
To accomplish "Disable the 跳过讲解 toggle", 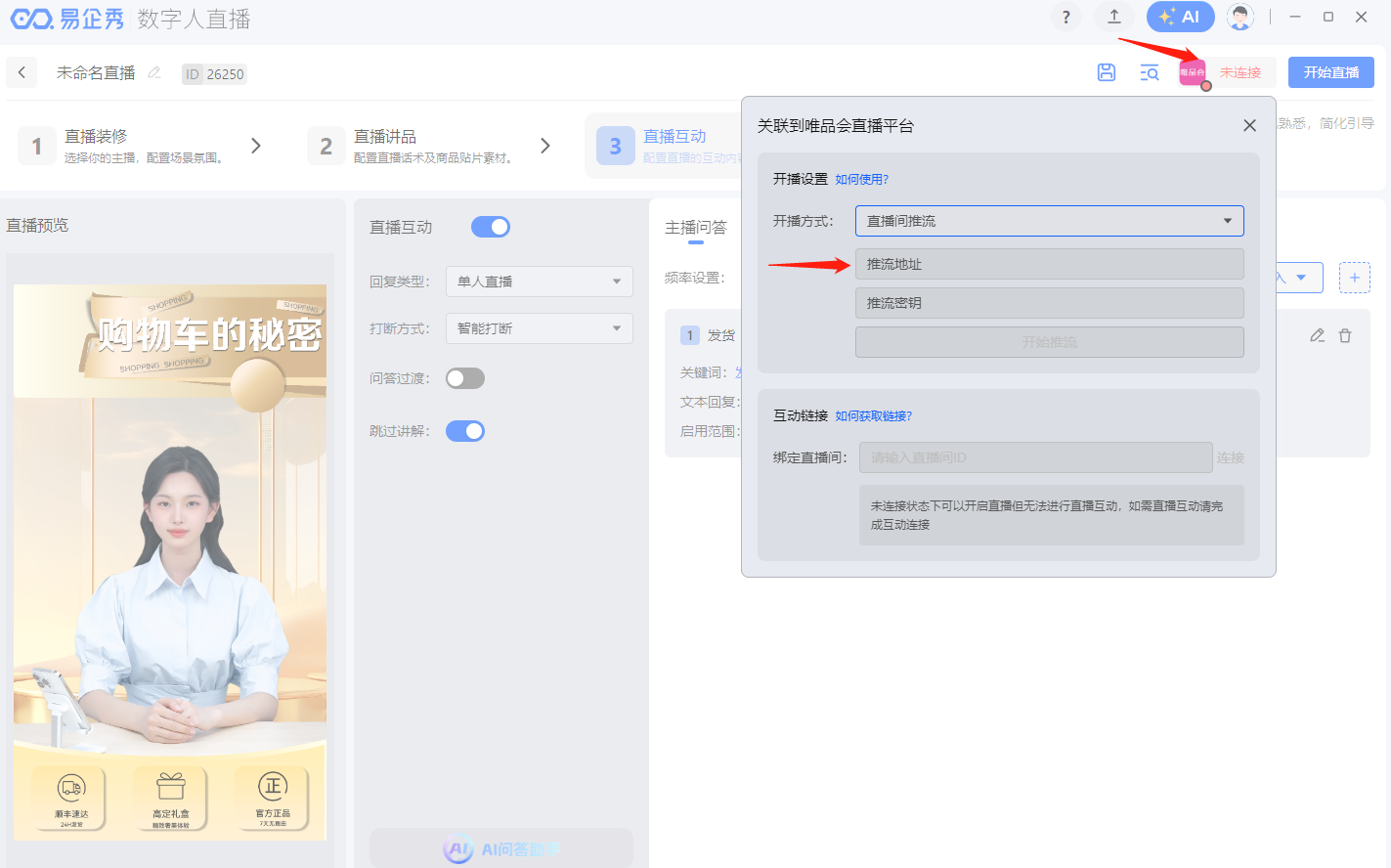I will [x=465, y=431].
